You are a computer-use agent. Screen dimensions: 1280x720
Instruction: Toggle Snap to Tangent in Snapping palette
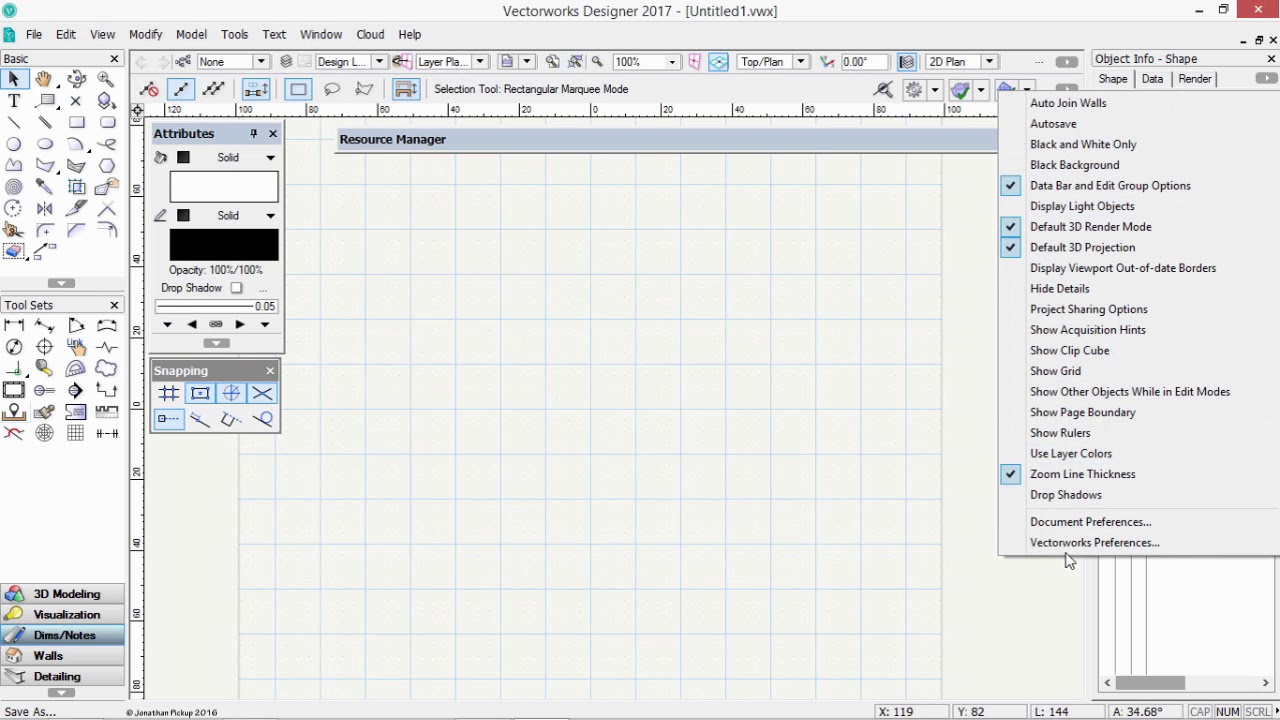262,419
